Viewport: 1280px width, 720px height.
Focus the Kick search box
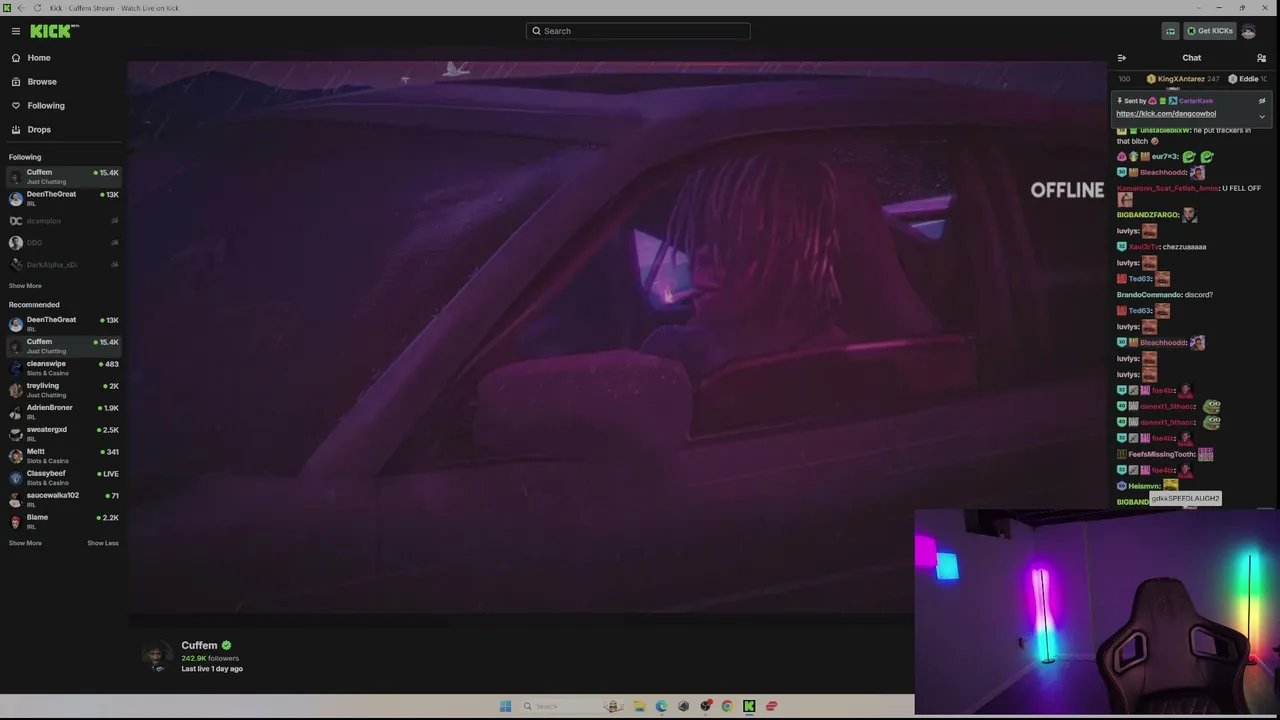(x=638, y=31)
